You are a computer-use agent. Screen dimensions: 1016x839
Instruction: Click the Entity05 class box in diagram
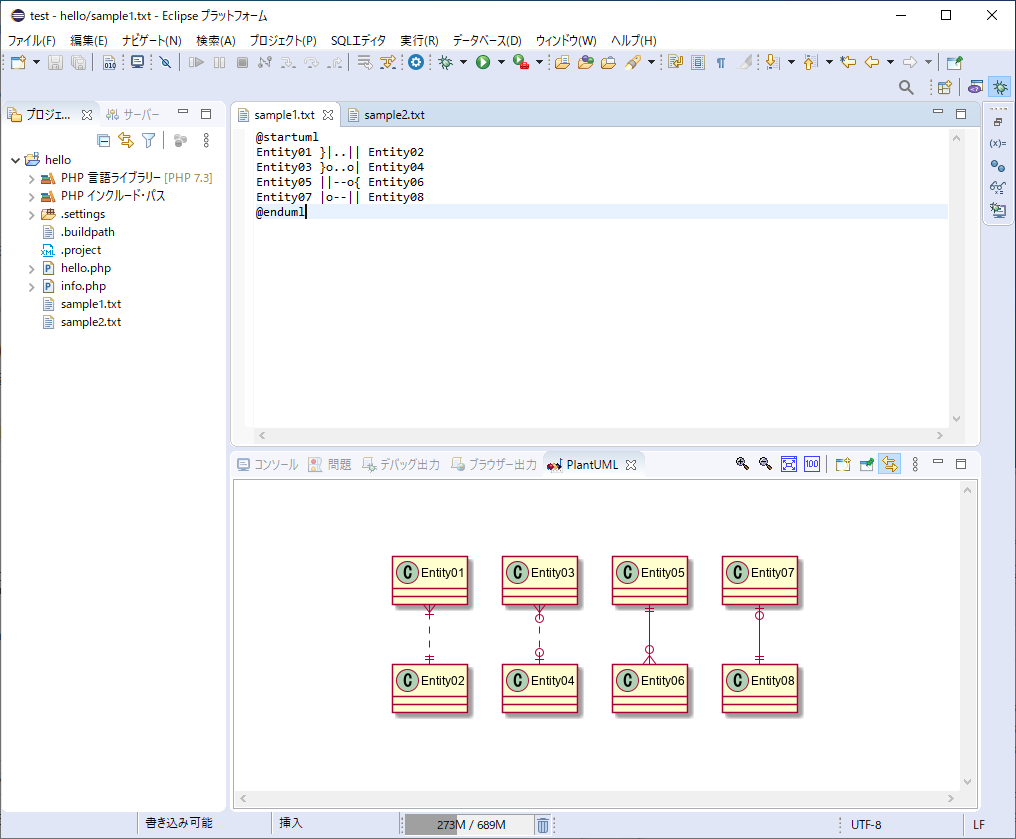(x=650, y=580)
